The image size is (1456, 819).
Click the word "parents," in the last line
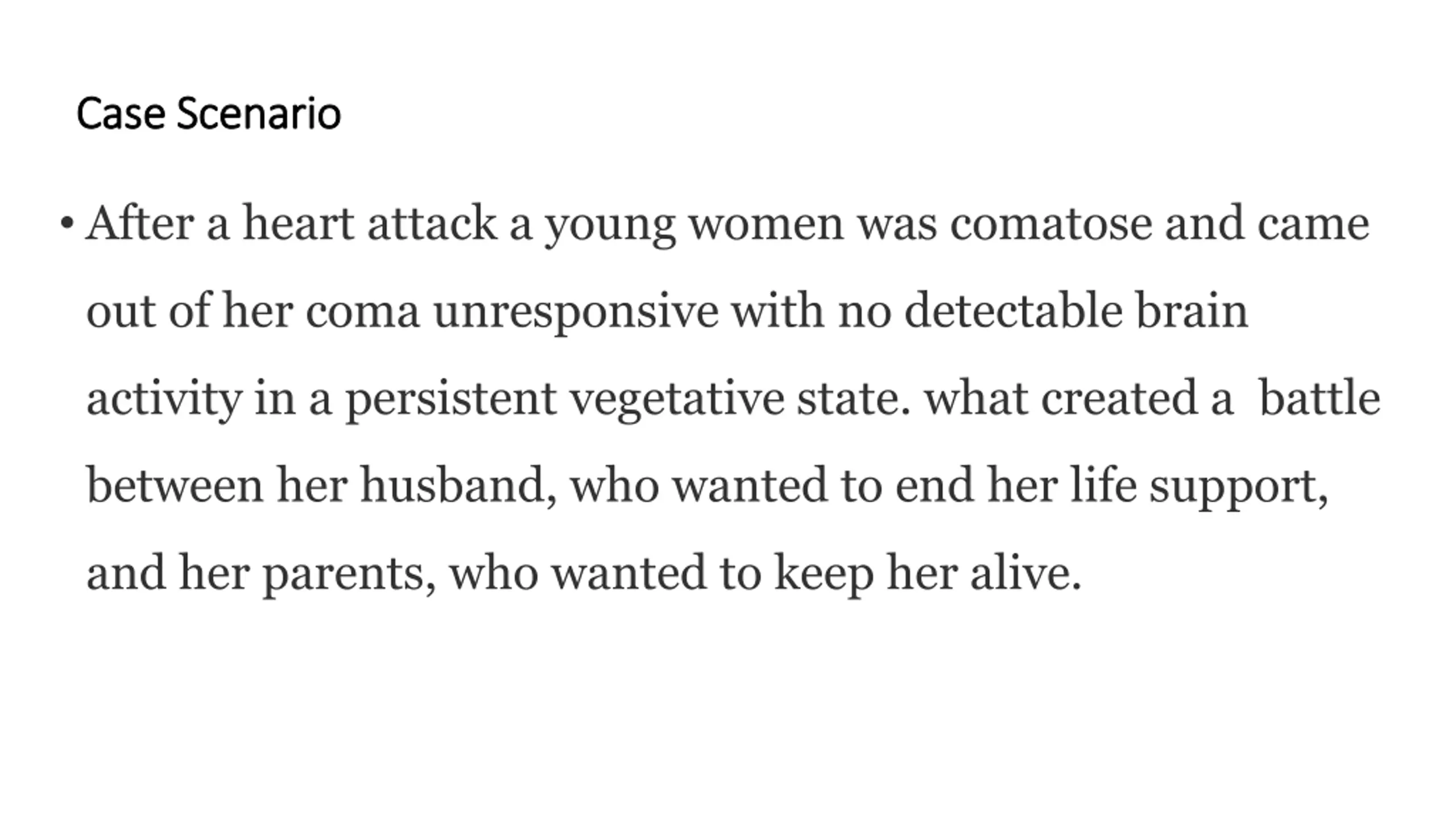click(x=349, y=574)
